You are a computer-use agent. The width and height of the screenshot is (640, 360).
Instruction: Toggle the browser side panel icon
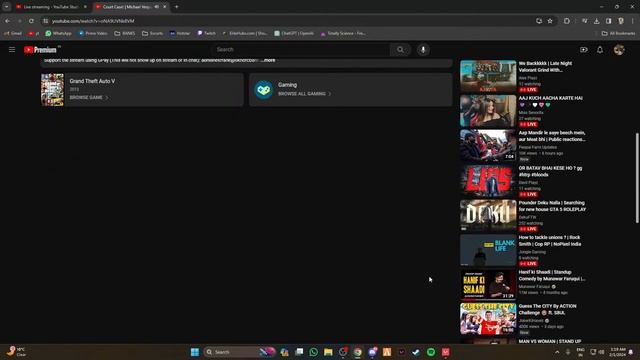coord(609,21)
